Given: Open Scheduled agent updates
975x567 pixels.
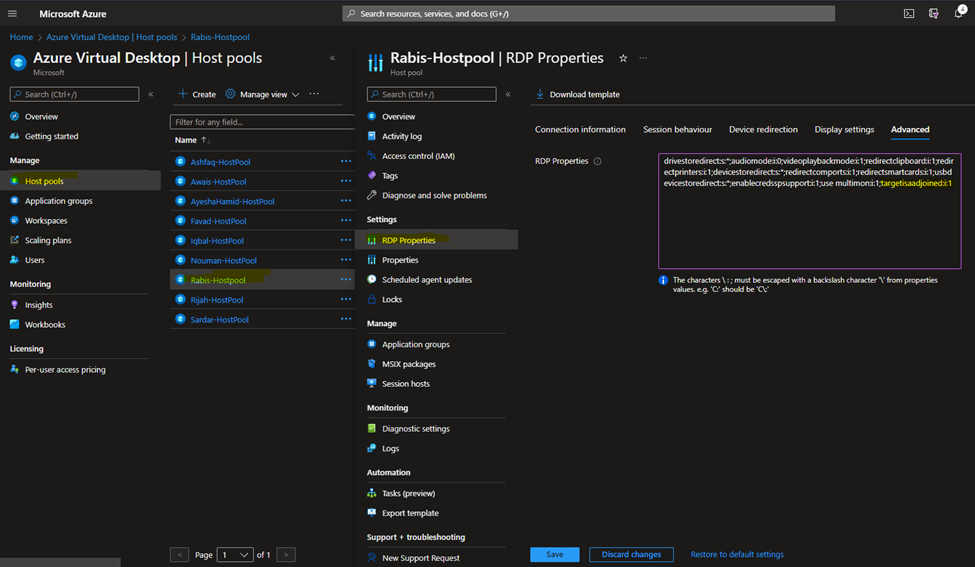Looking at the screenshot, I should (x=427, y=280).
